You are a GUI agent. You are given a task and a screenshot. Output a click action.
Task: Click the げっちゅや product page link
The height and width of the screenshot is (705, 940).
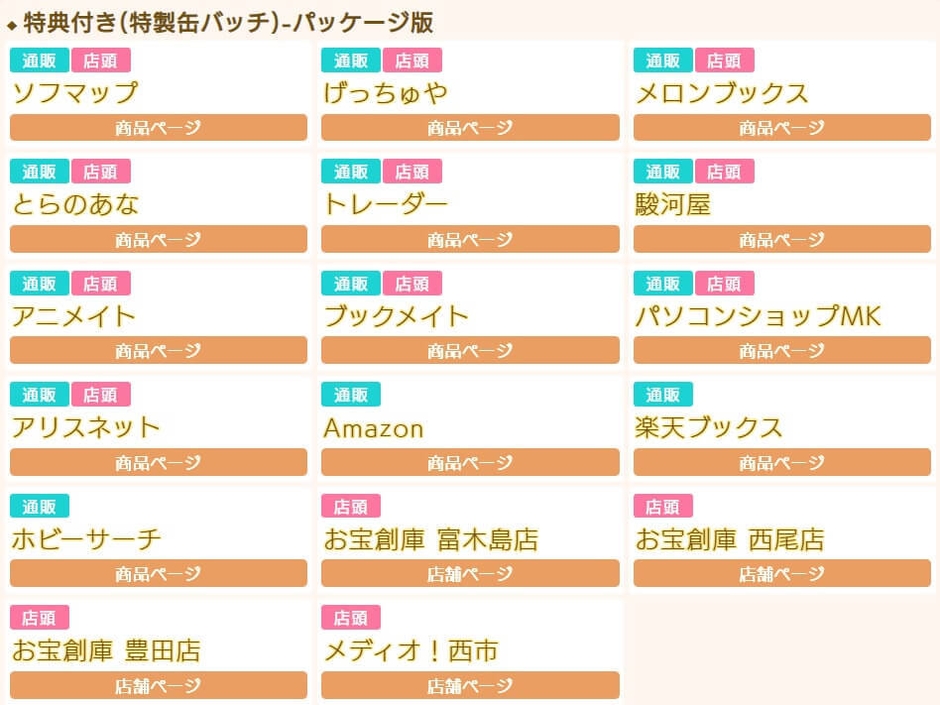click(x=470, y=127)
